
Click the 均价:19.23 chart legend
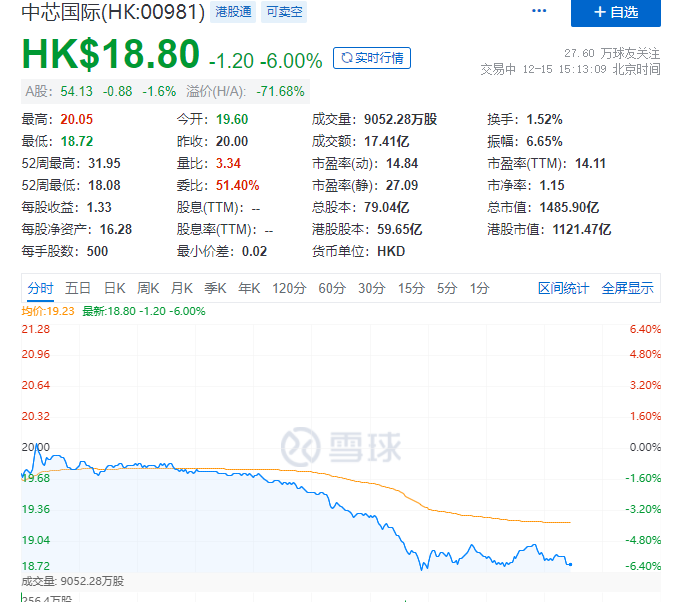coord(48,311)
